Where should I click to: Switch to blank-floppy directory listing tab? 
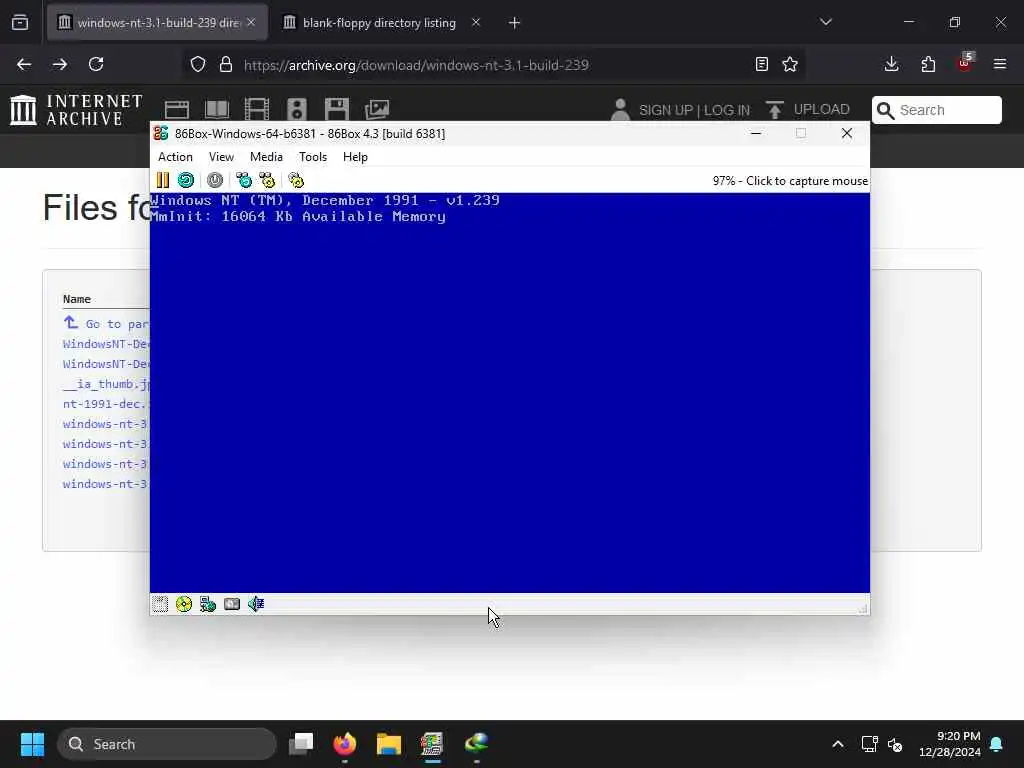pyautogui.click(x=382, y=23)
